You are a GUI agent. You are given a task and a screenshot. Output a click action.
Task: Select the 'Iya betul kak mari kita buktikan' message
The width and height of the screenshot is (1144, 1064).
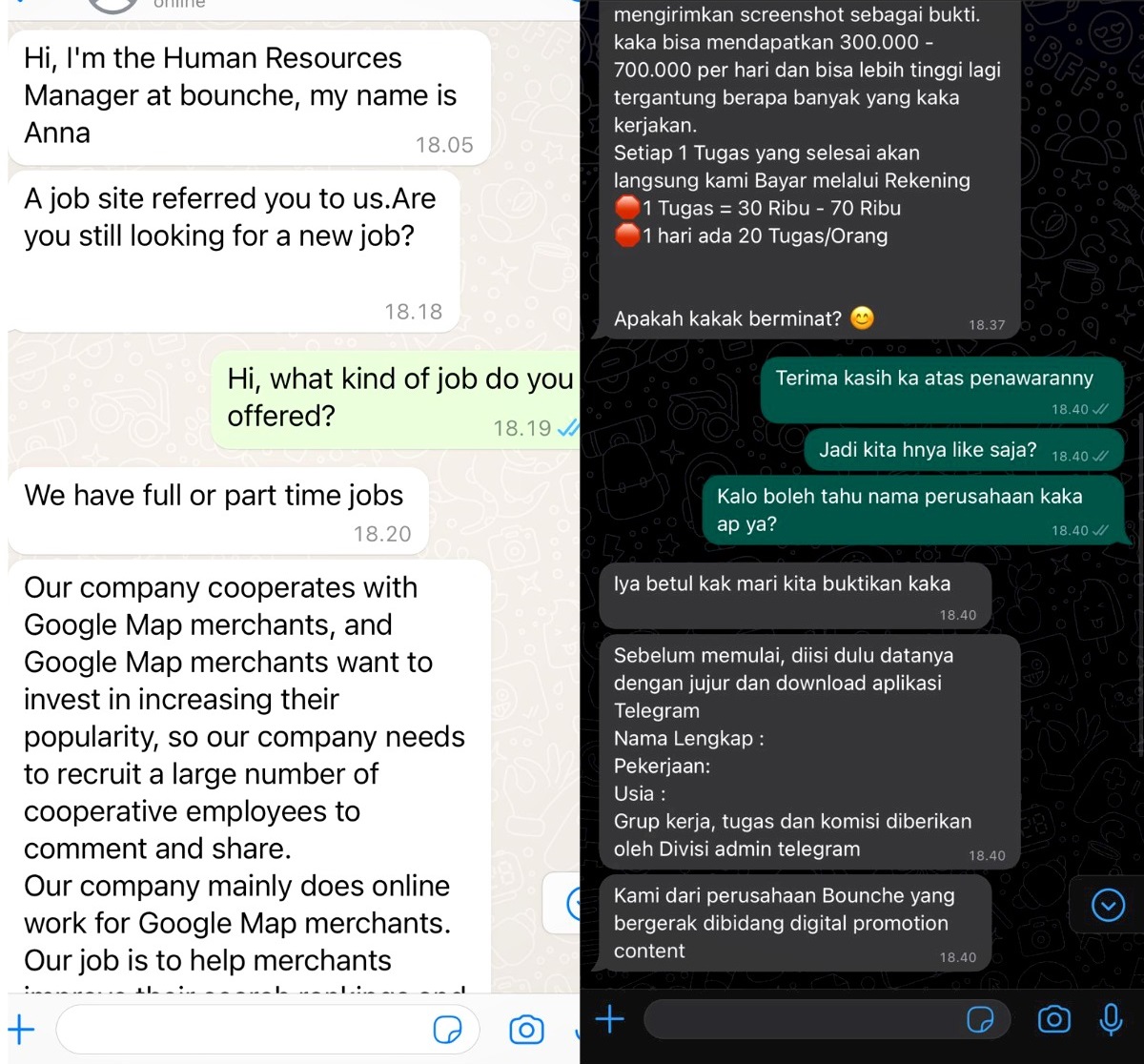[796, 597]
